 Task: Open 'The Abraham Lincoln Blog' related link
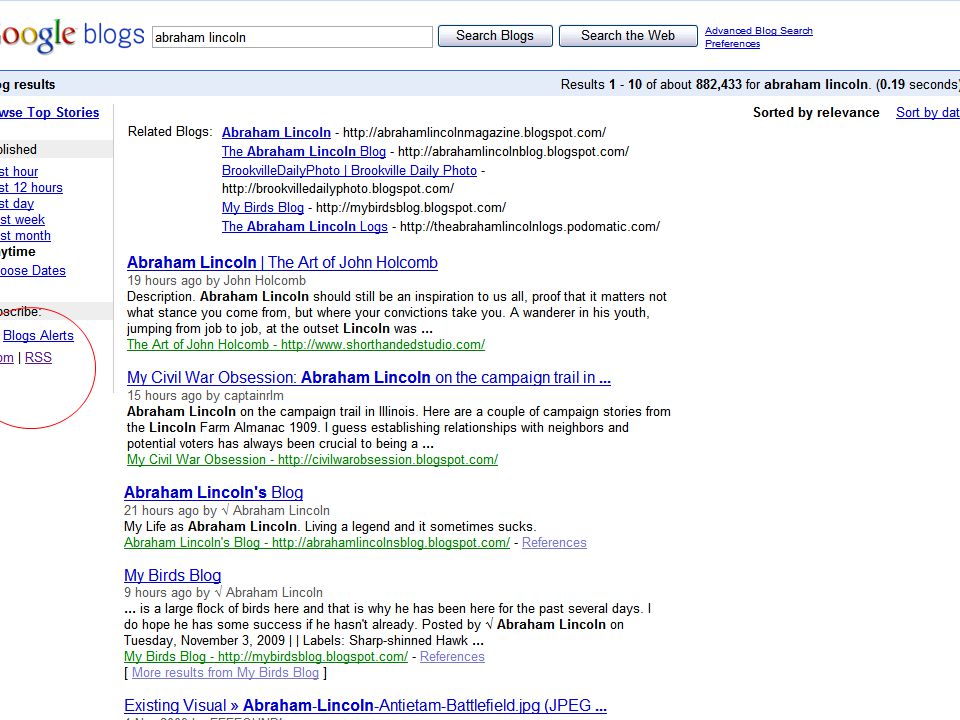(x=304, y=151)
